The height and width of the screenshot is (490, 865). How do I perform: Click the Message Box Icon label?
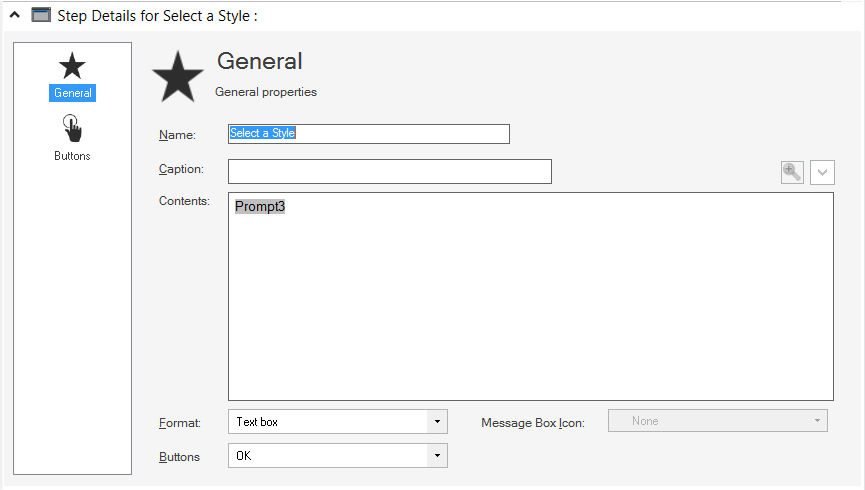point(533,423)
